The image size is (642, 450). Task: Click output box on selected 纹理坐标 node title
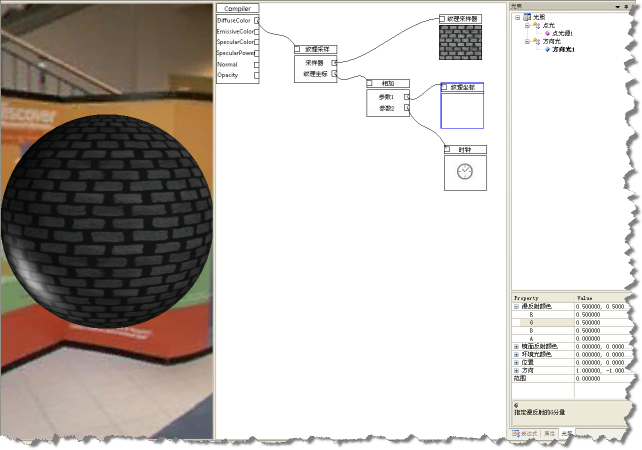click(444, 87)
